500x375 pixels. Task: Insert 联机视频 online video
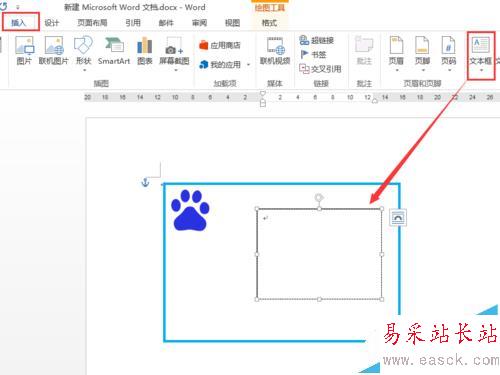[275, 50]
